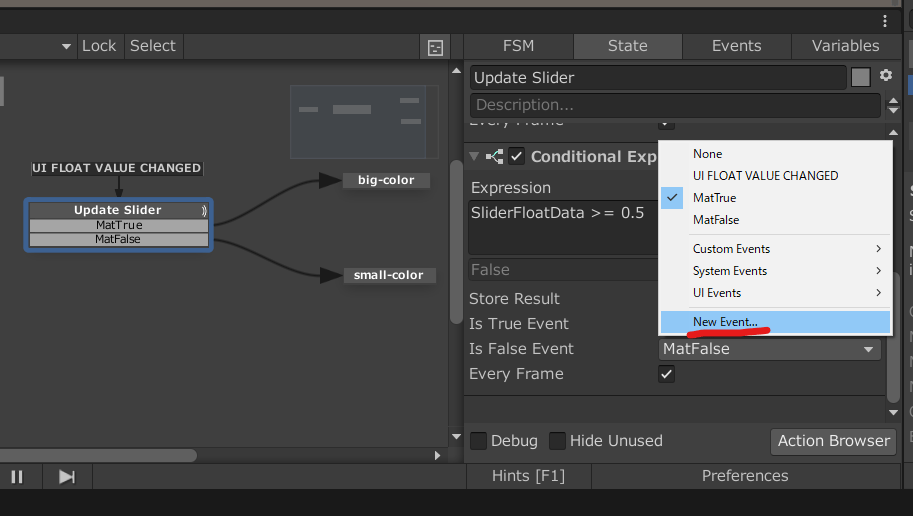
Task: Collapse the Conditional Expression action foldout
Action: (x=473, y=156)
